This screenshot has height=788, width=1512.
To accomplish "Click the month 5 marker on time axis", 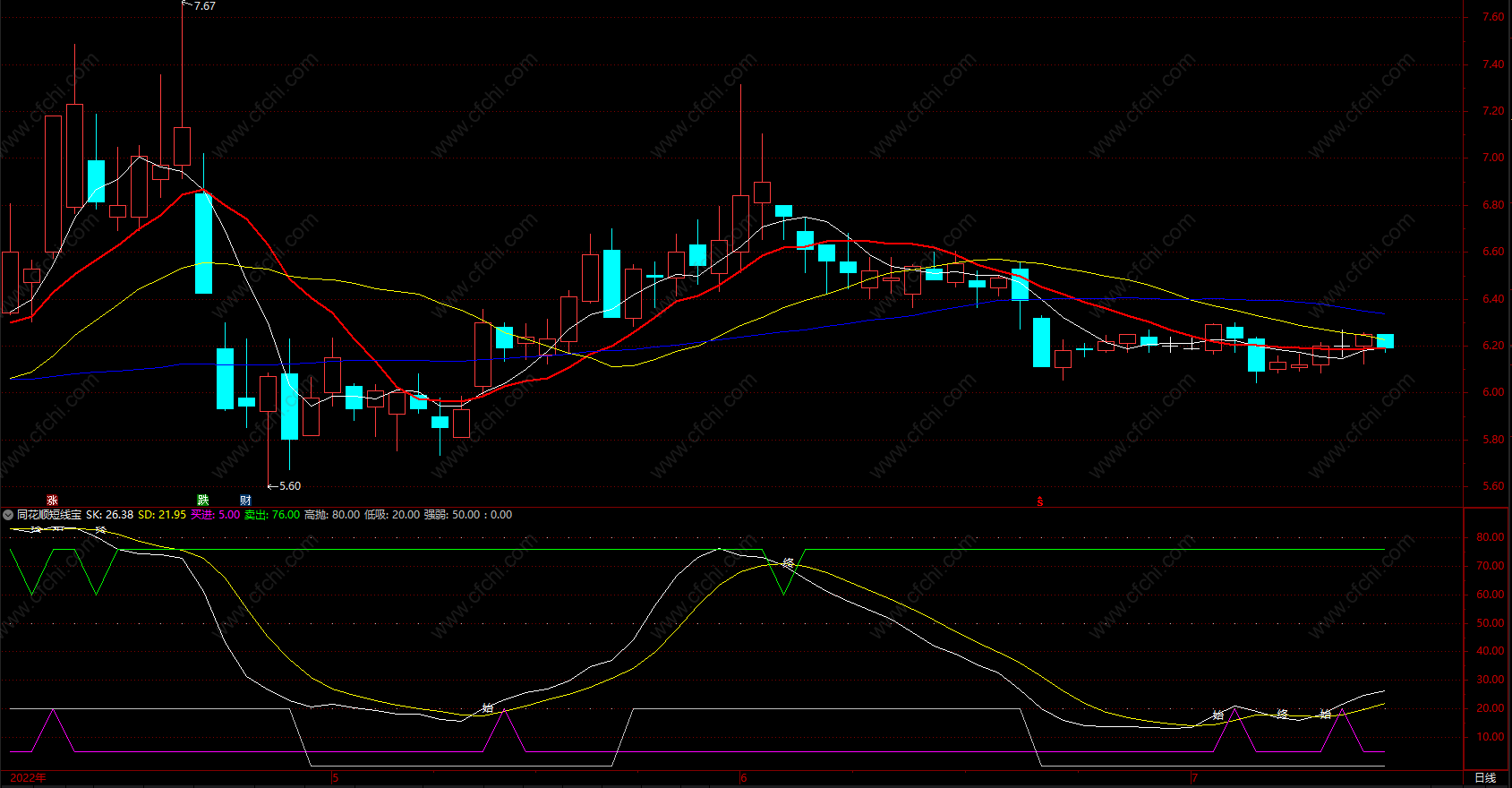I will click(x=336, y=777).
